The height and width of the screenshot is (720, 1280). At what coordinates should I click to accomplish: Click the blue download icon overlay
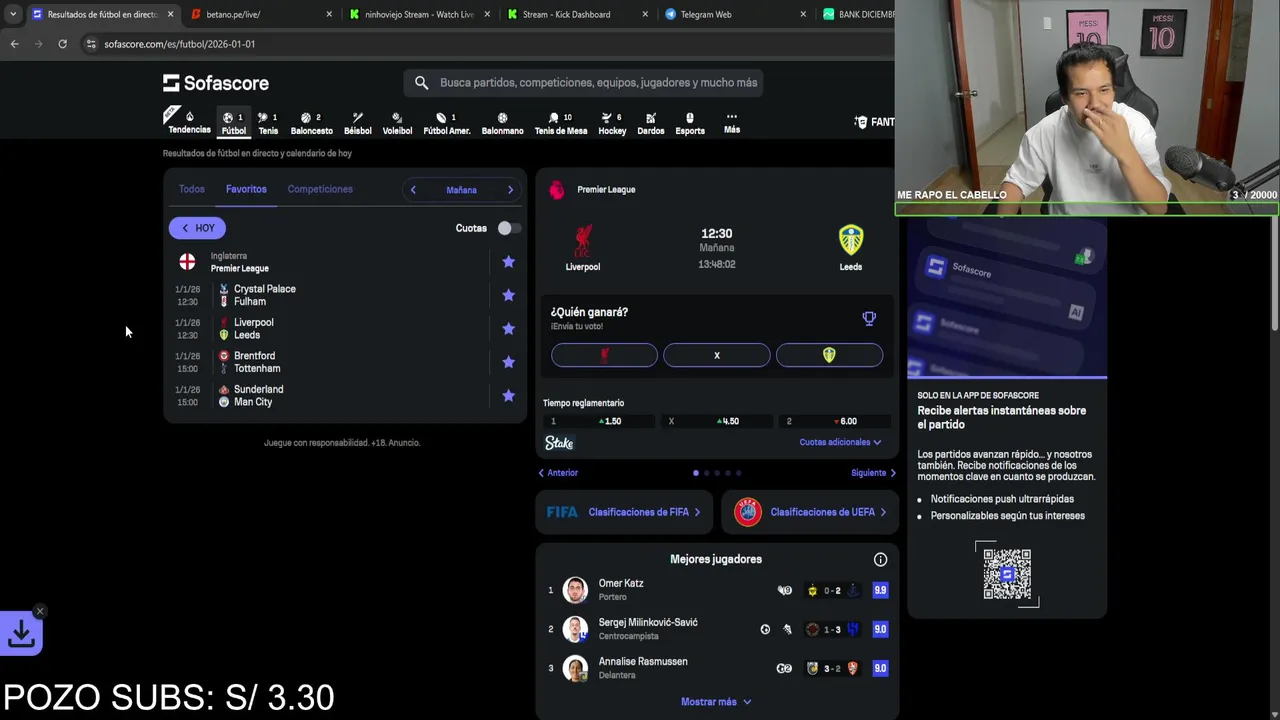pos(21,633)
